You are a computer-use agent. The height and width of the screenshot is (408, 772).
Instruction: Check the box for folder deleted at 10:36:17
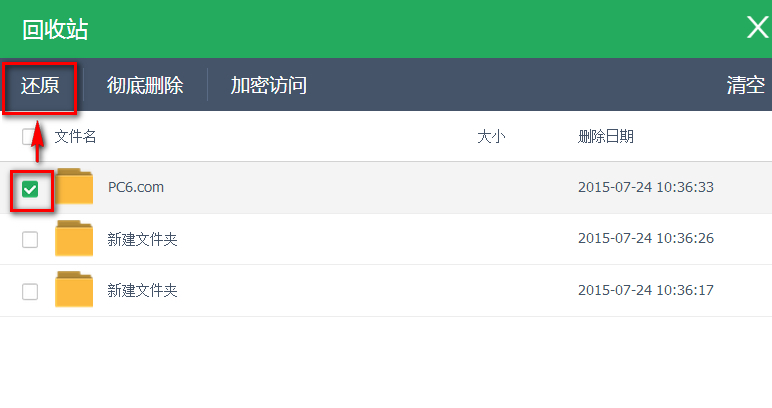(30, 291)
